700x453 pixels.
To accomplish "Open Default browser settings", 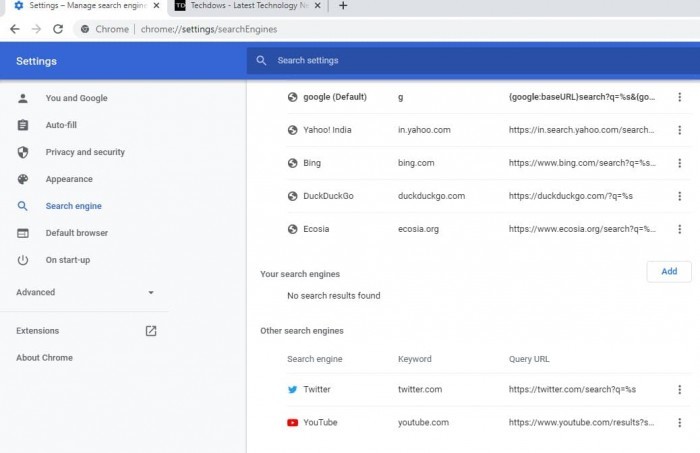I will [x=77, y=233].
